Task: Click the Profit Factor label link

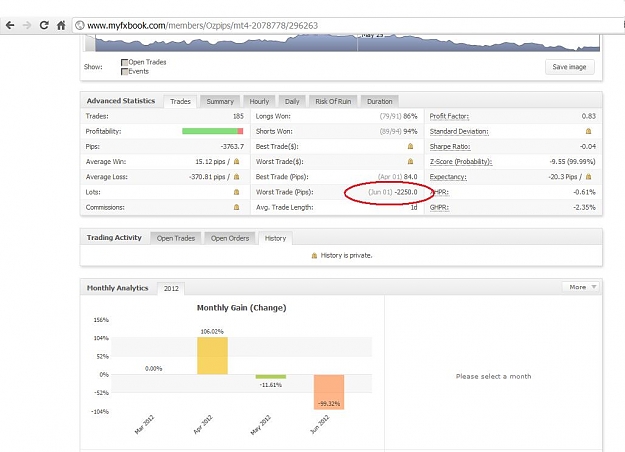Action: coord(449,116)
